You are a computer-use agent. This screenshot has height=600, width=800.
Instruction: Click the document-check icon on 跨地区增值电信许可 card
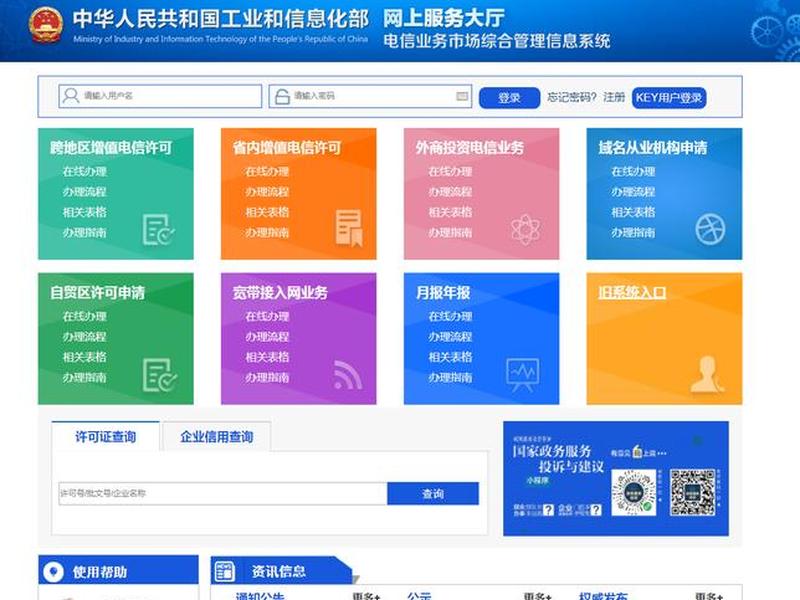coord(158,230)
